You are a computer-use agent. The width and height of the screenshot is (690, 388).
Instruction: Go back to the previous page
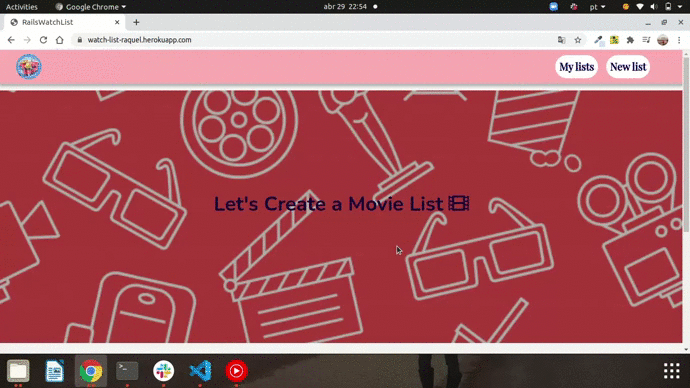point(11,40)
